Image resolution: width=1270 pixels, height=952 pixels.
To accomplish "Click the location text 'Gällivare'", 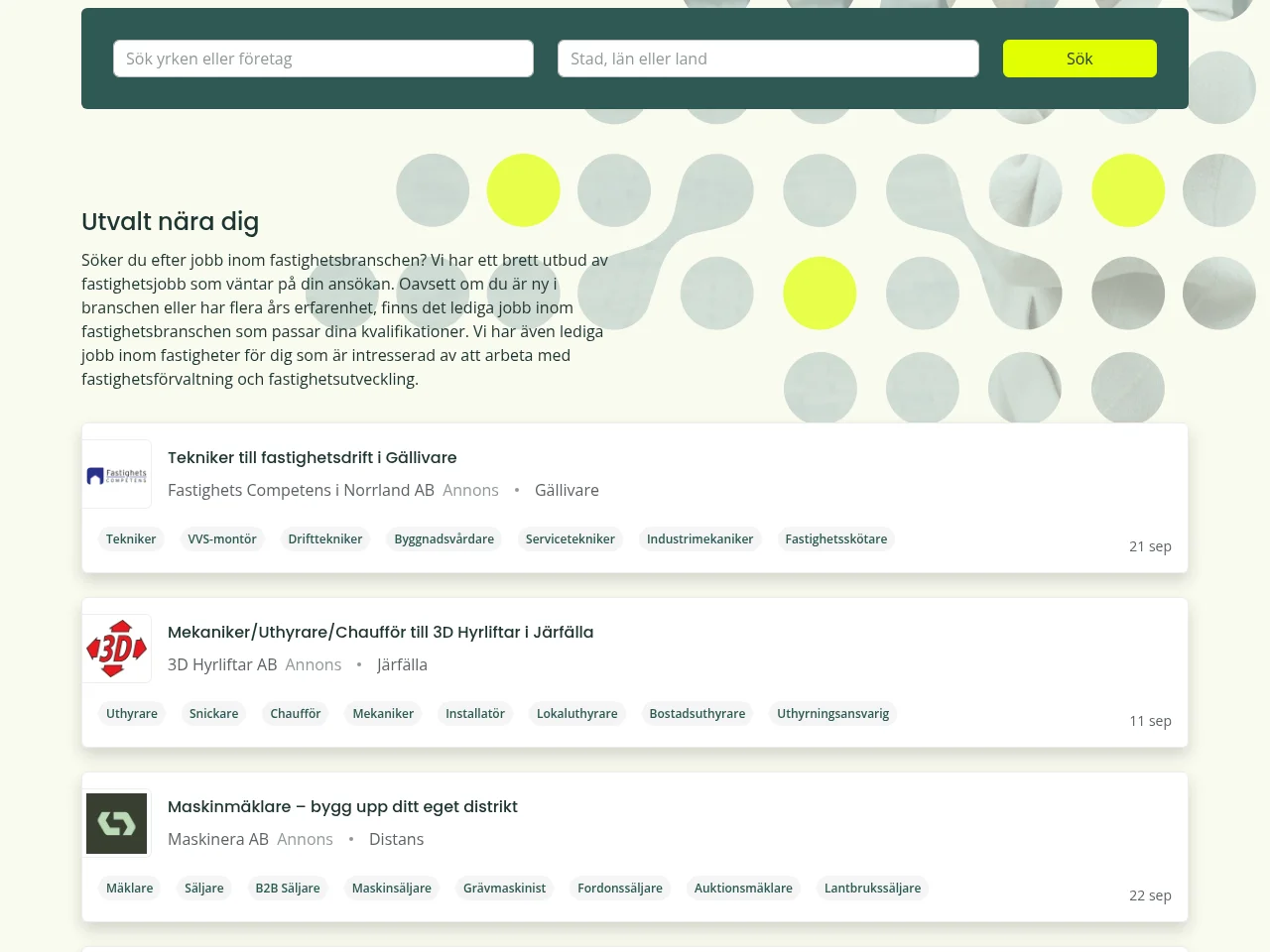I will (567, 490).
